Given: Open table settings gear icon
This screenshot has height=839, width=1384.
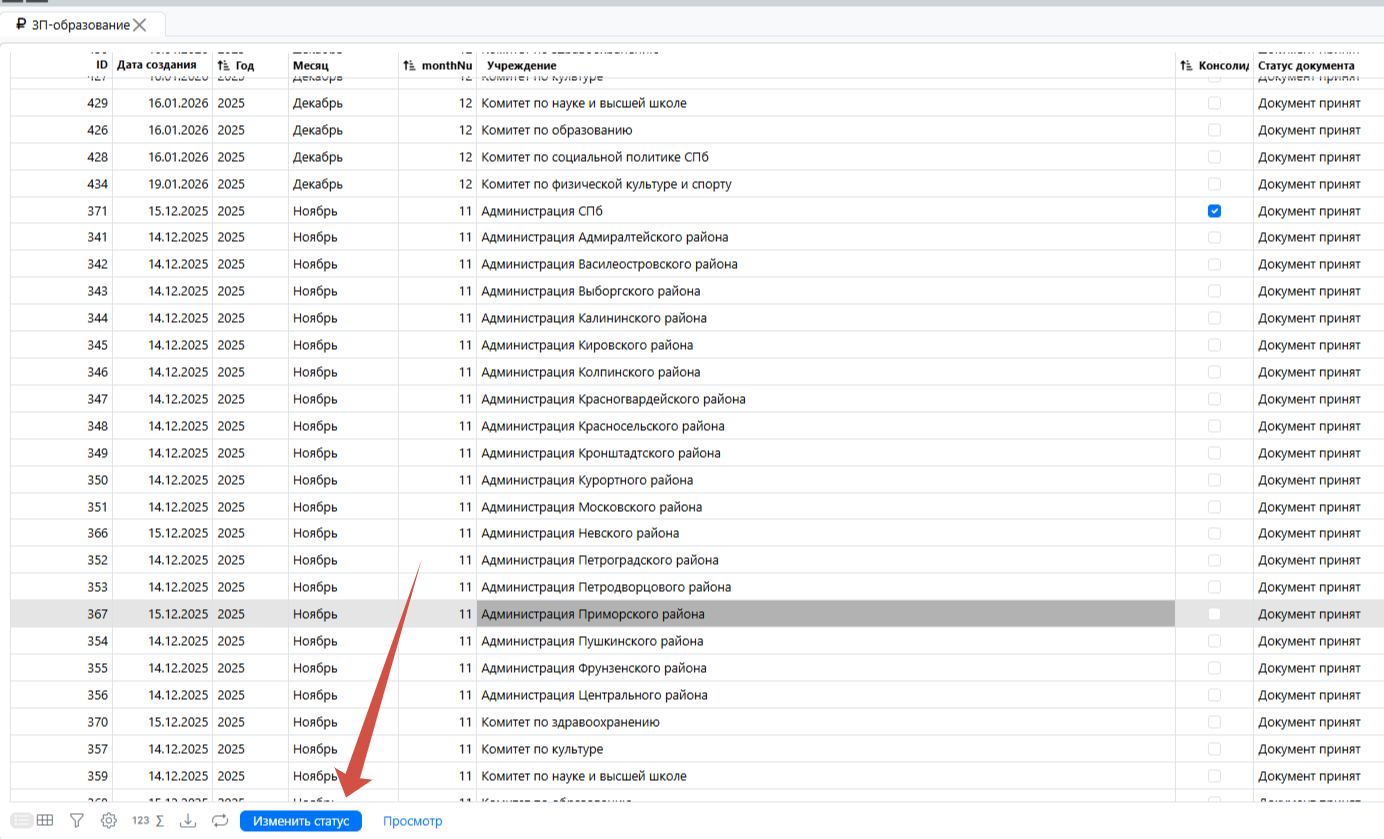Looking at the screenshot, I should click(108, 821).
